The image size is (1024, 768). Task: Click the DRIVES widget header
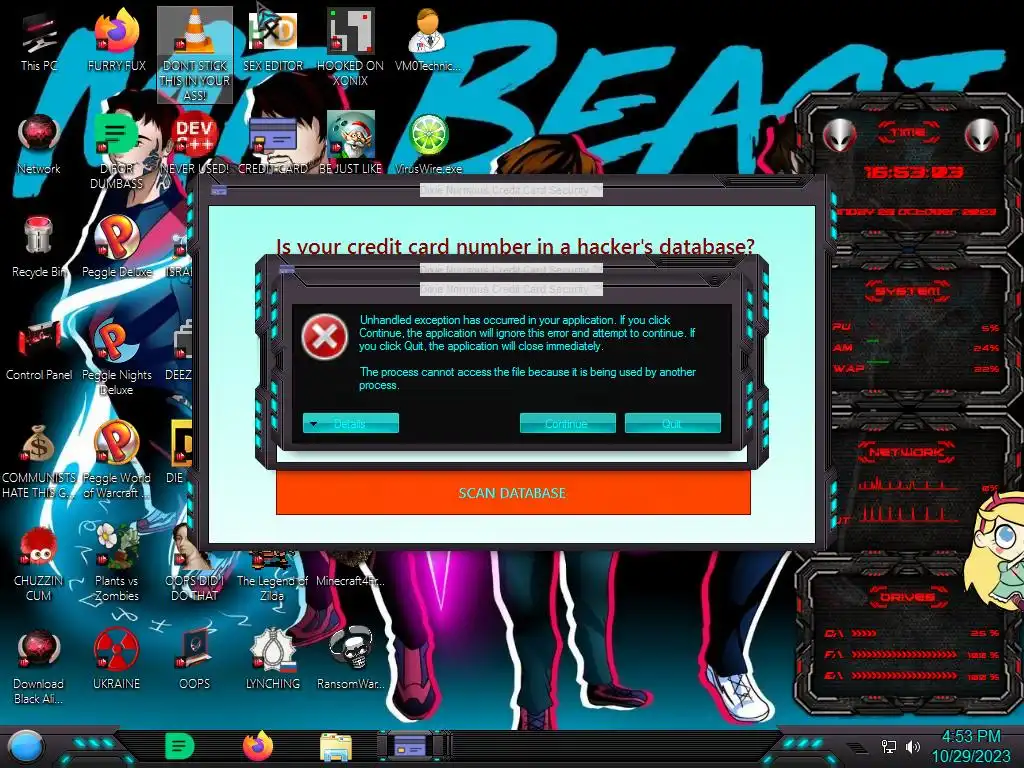(908, 597)
